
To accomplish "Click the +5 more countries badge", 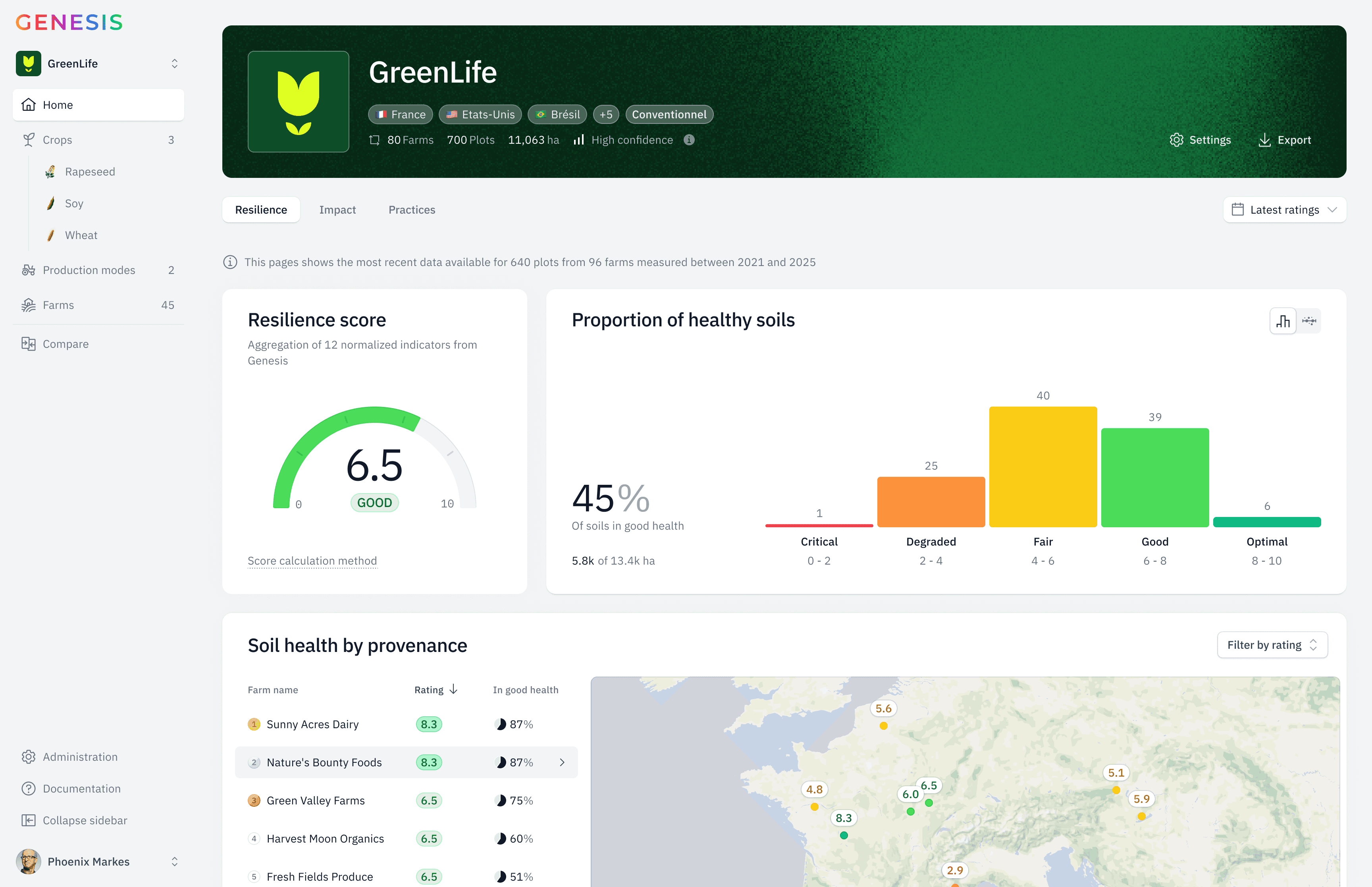I will 606,114.
